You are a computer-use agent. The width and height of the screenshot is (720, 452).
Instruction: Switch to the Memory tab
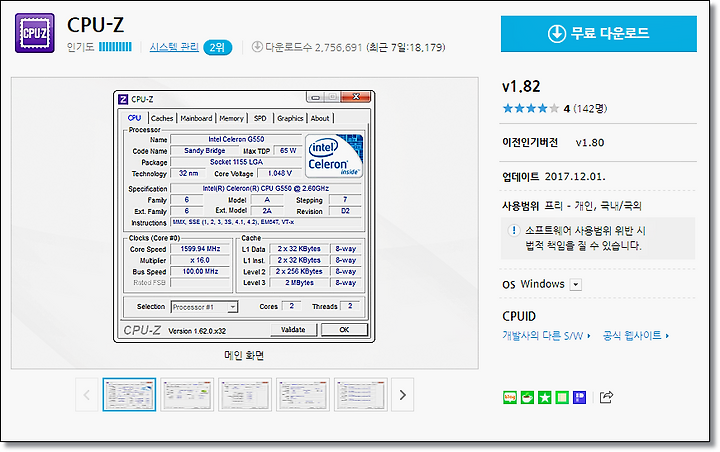pos(231,118)
